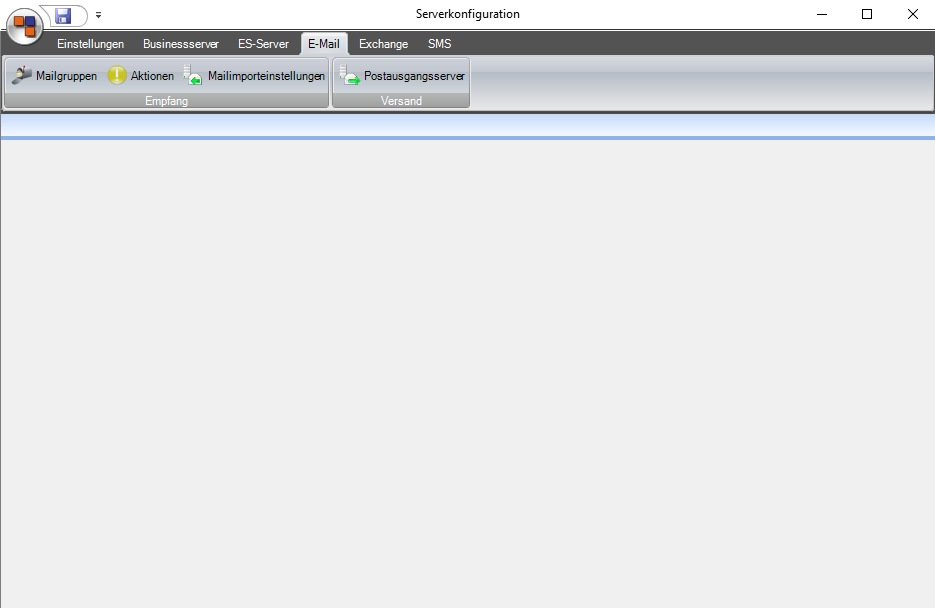Switch to the Businessserver tab
Viewport: 935px width, 608px height.
tap(181, 44)
